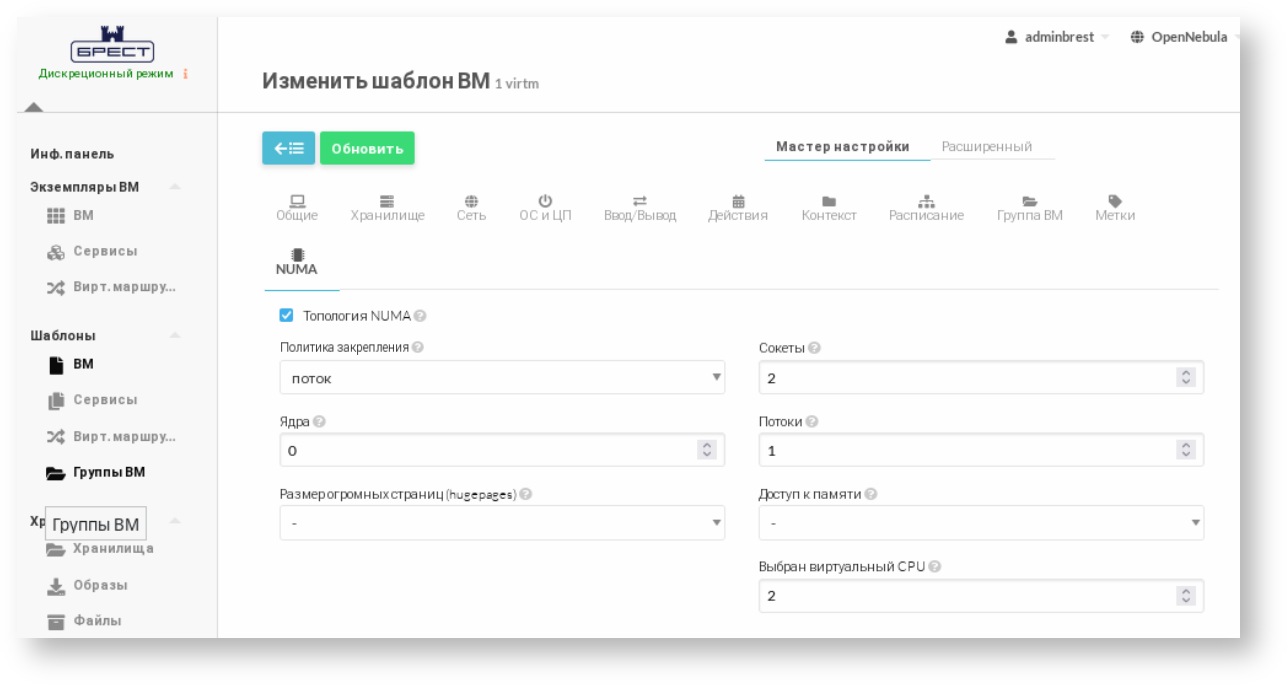
Task: Open Инф. панель in sidebar
Action: 72,154
